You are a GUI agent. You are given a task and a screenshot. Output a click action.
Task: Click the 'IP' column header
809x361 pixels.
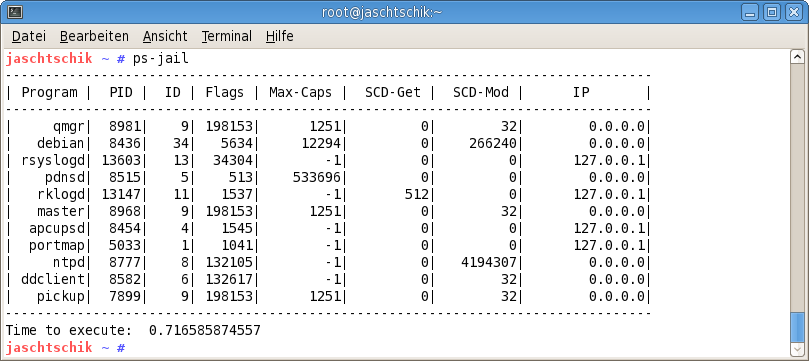pyautogui.click(x=581, y=93)
